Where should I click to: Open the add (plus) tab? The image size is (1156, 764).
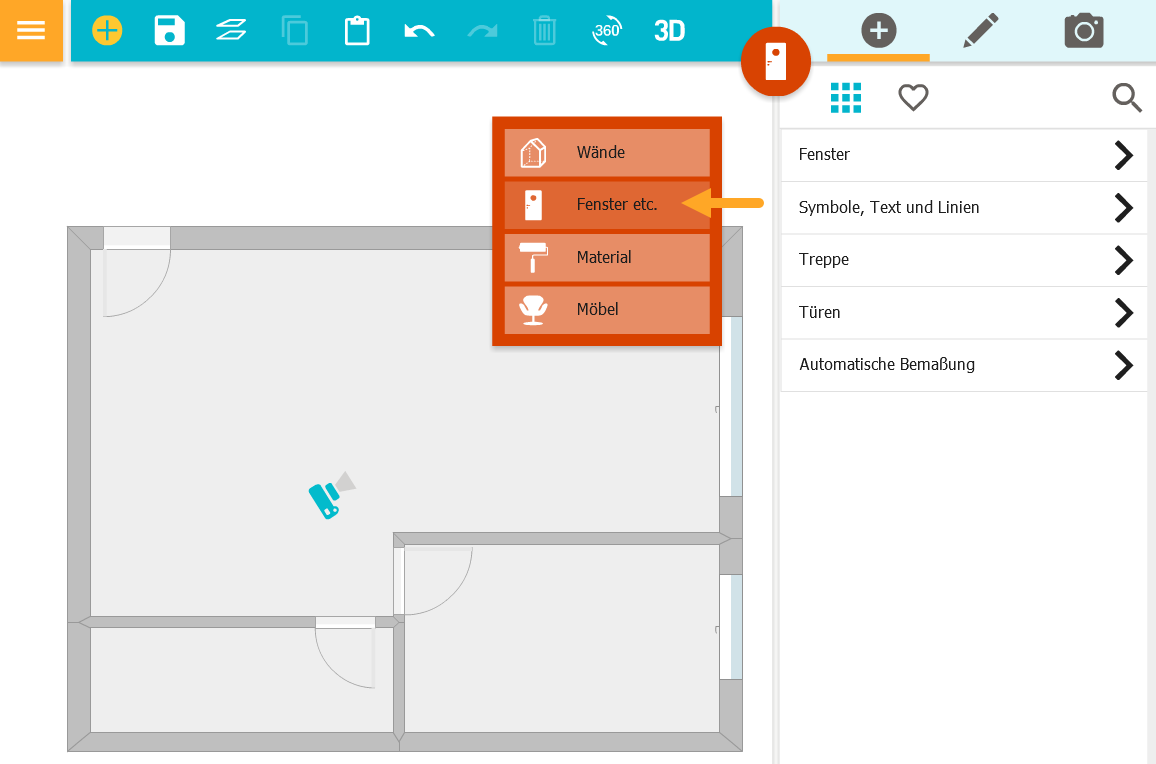879,30
